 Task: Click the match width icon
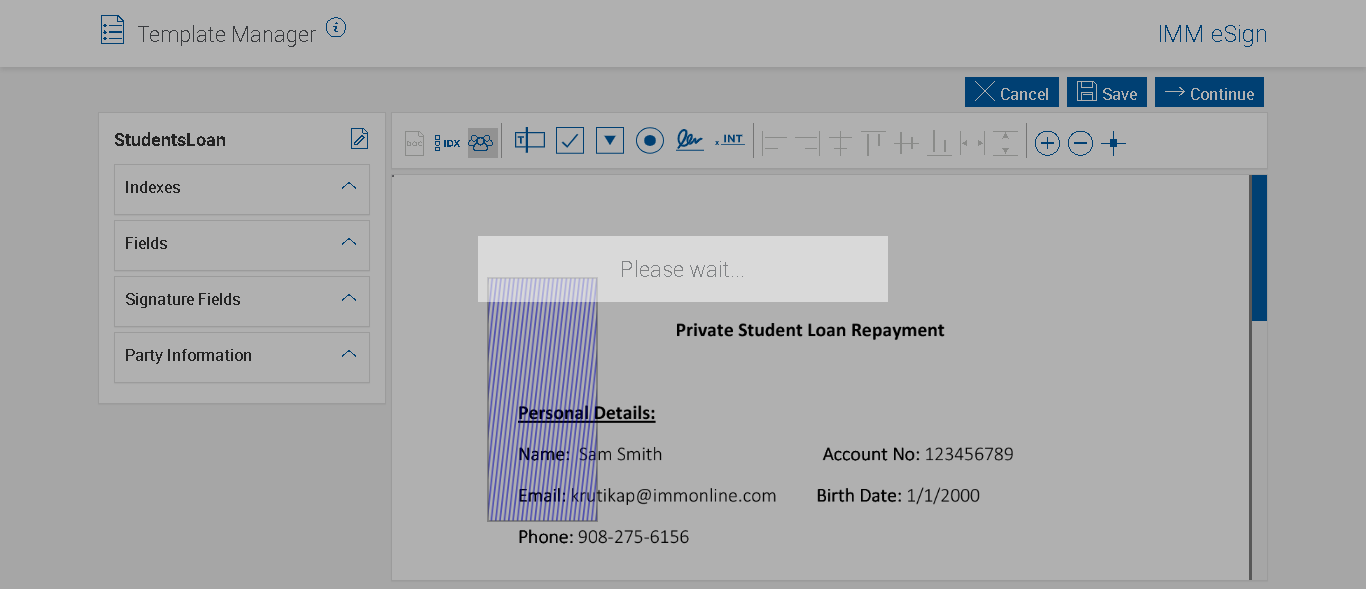point(972,144)
